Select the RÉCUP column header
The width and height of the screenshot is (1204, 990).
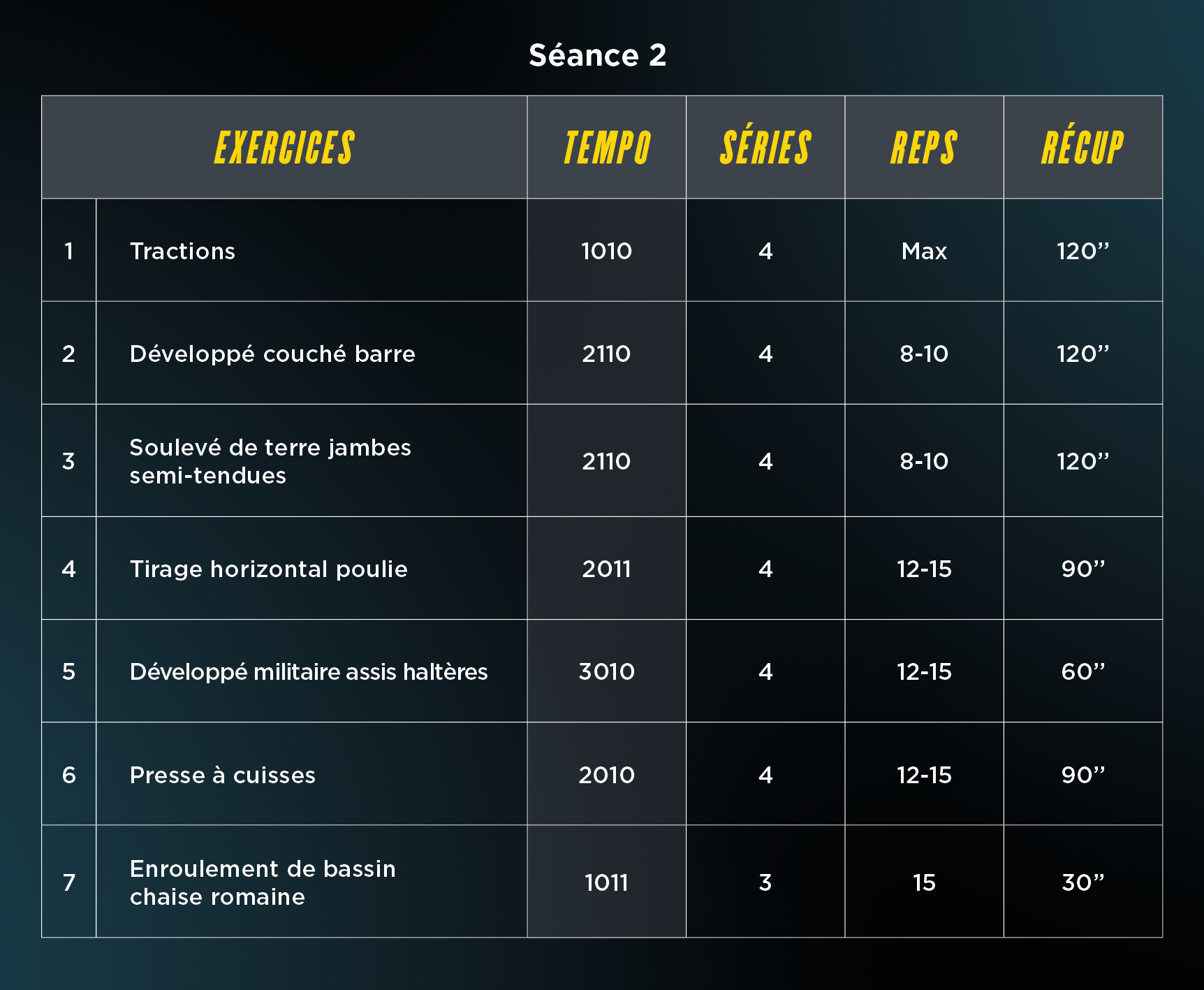[1082, 147]
